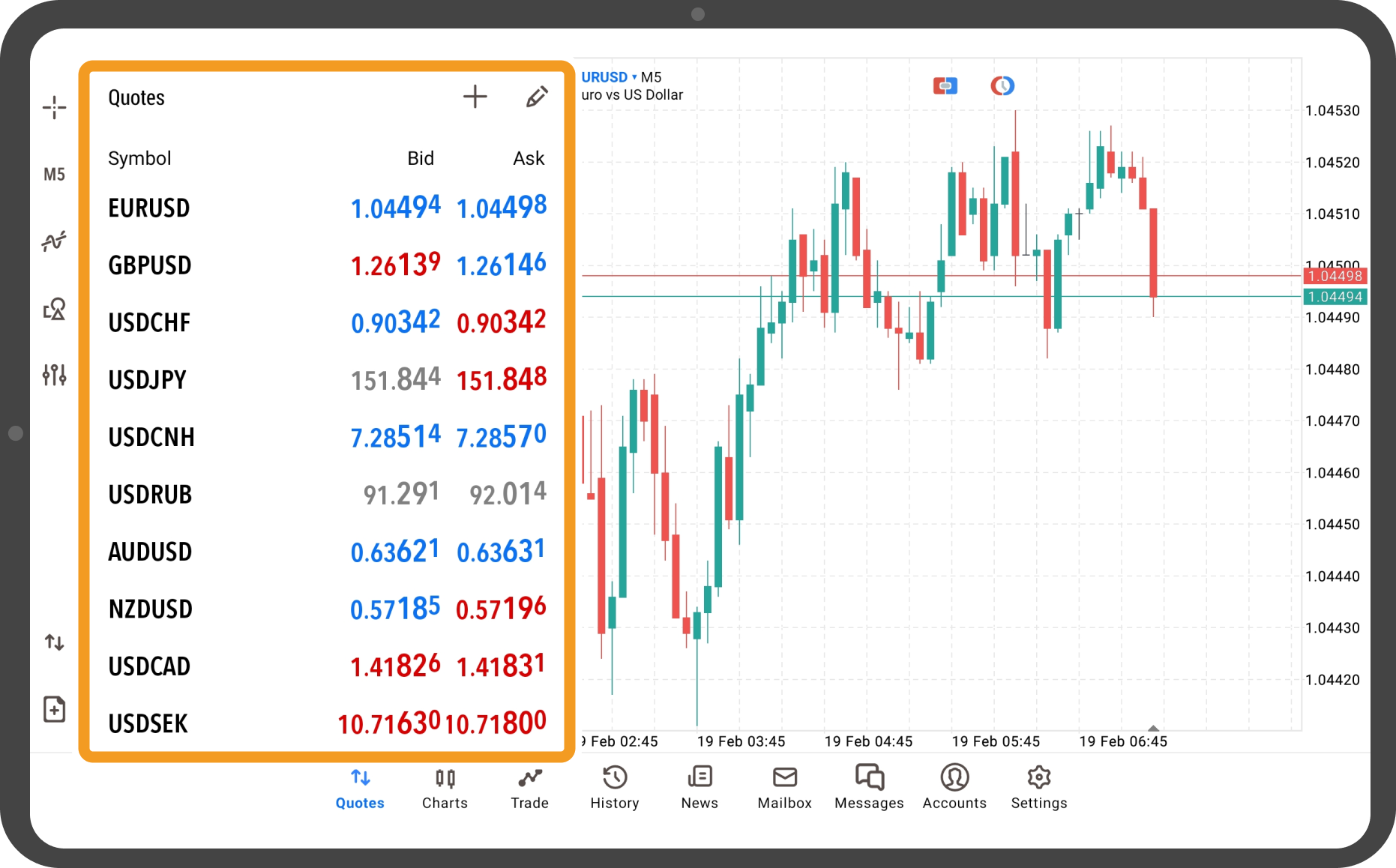This screenshot has width=1396, height=868.
Task: Open the M5 timeframe selector in sidebar
Action: point(54,175)
